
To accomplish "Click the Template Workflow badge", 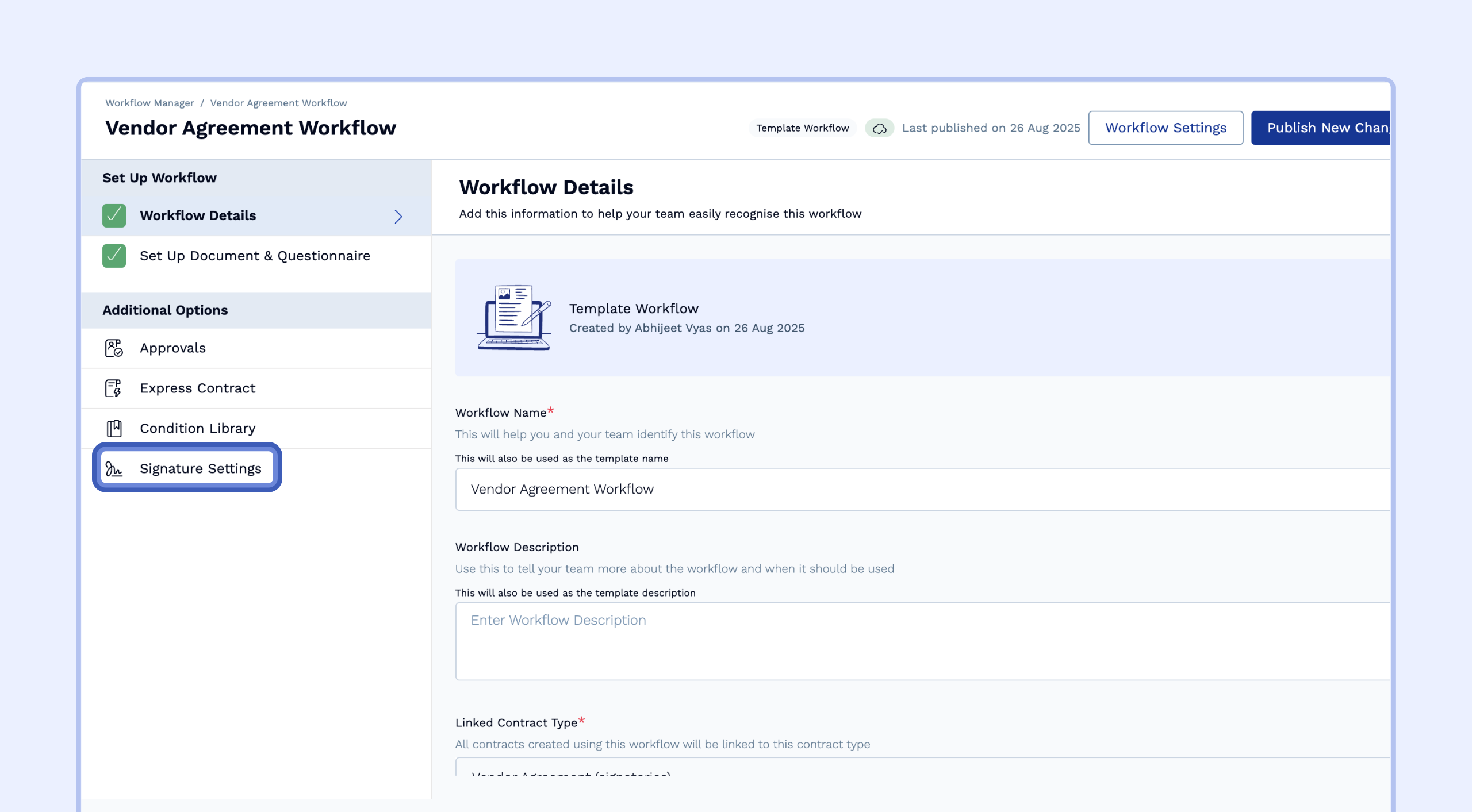I will coord(802,128).
